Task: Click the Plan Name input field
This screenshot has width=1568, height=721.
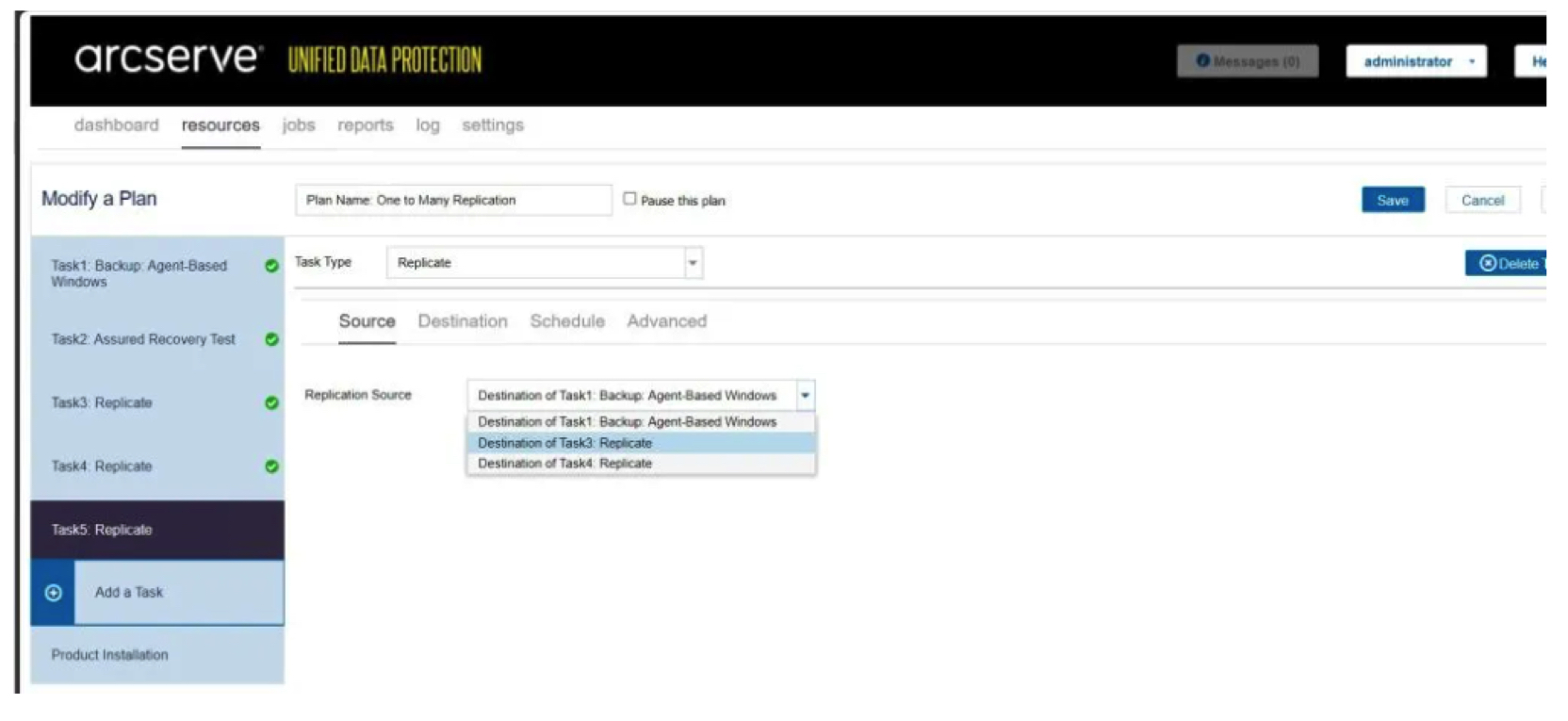Action: click(453, 200)
